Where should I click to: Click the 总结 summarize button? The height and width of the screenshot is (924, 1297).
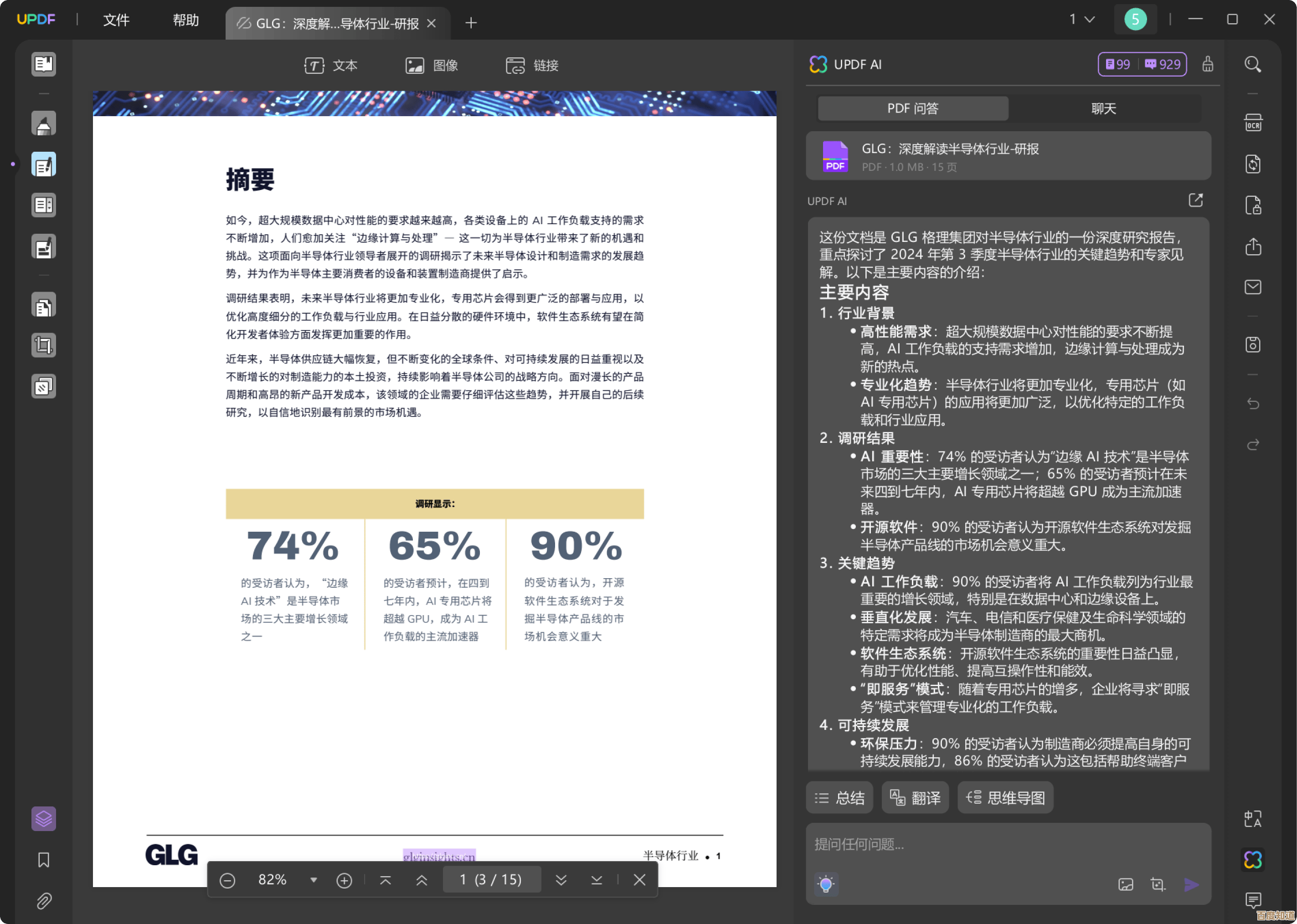tap(839, 798)
